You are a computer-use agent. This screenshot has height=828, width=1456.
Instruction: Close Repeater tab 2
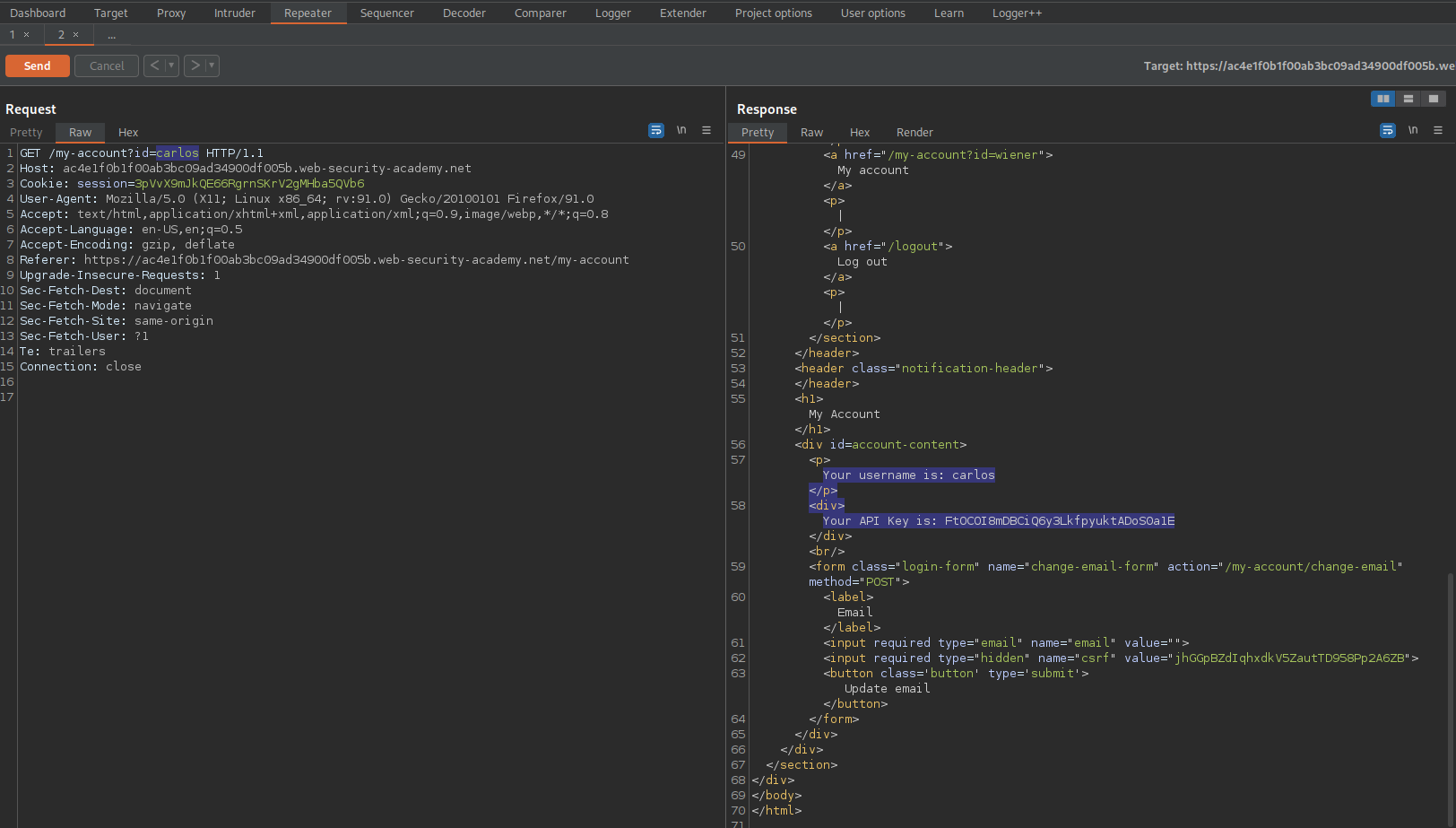tap(76, 35)
